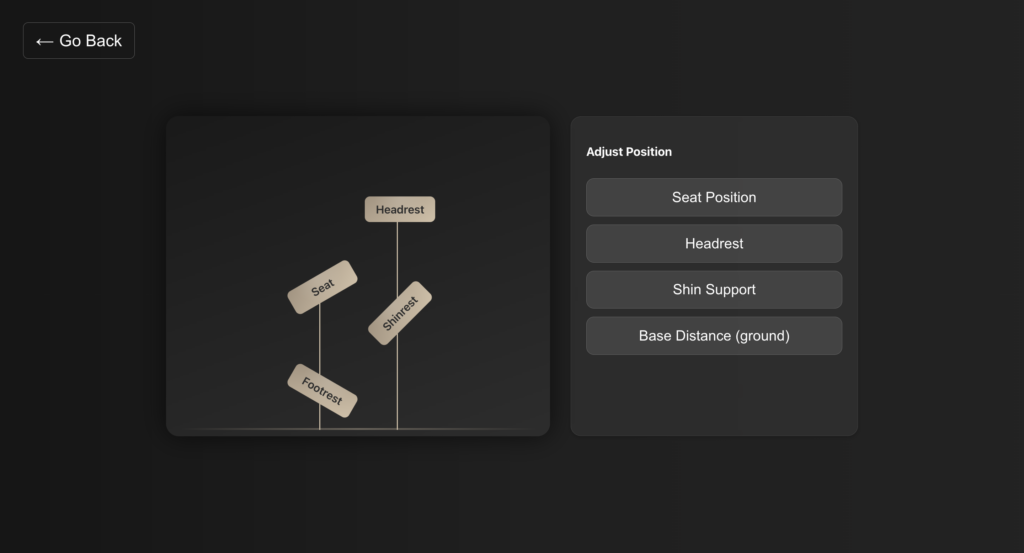This screenshot has width=1024, height=553.
Task: Click the line below the Shinrest tag
Action: point(397,385)
